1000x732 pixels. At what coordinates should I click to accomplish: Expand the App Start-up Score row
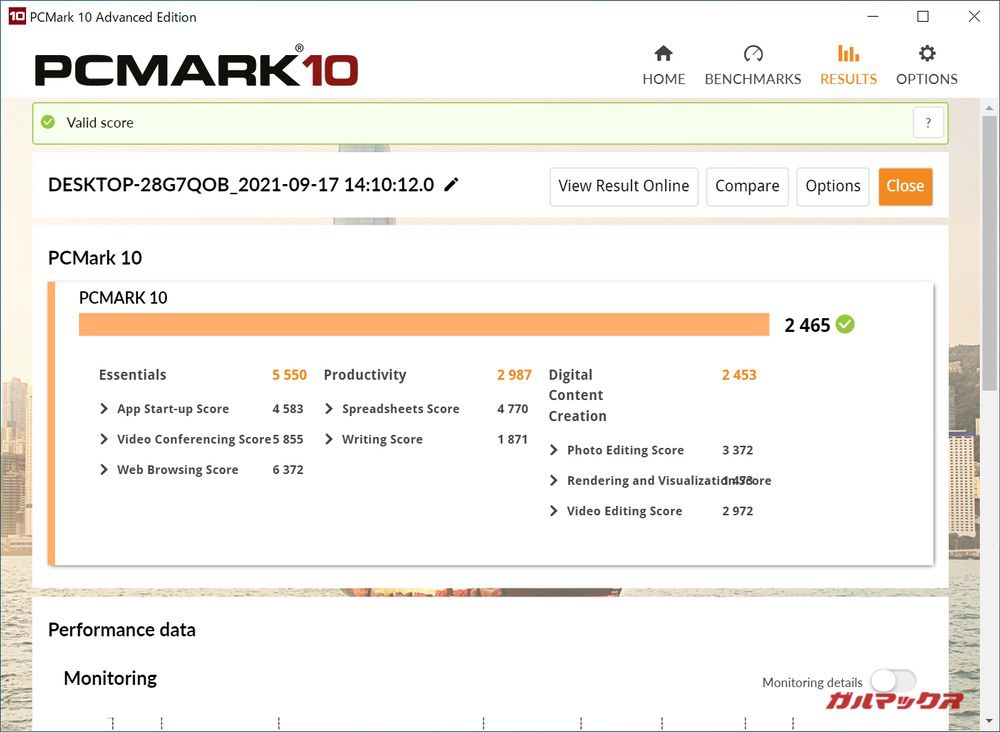(x=105, y=409)
